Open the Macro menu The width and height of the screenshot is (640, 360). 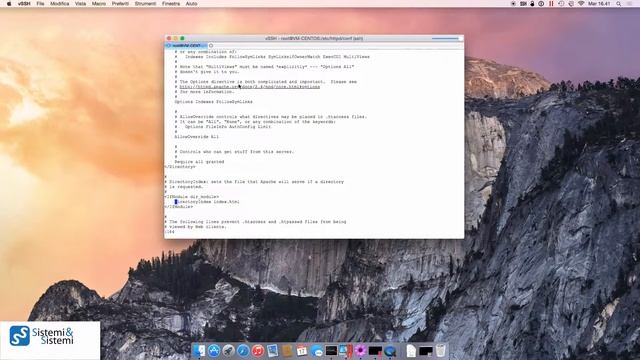click(x=98, y=4)
